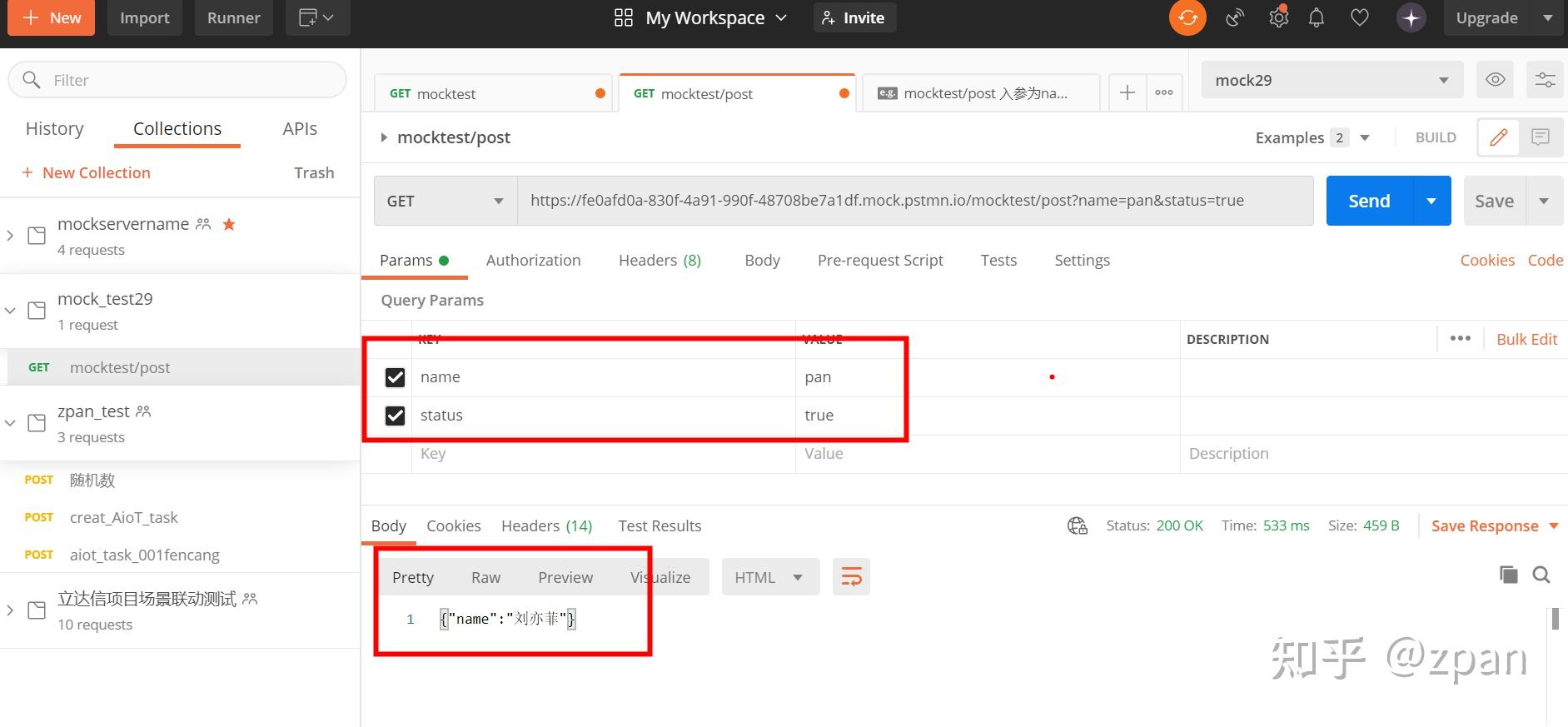Open the GET method dropdown
This screenshot has height=727, width=1568.
(x=446, y=201)
